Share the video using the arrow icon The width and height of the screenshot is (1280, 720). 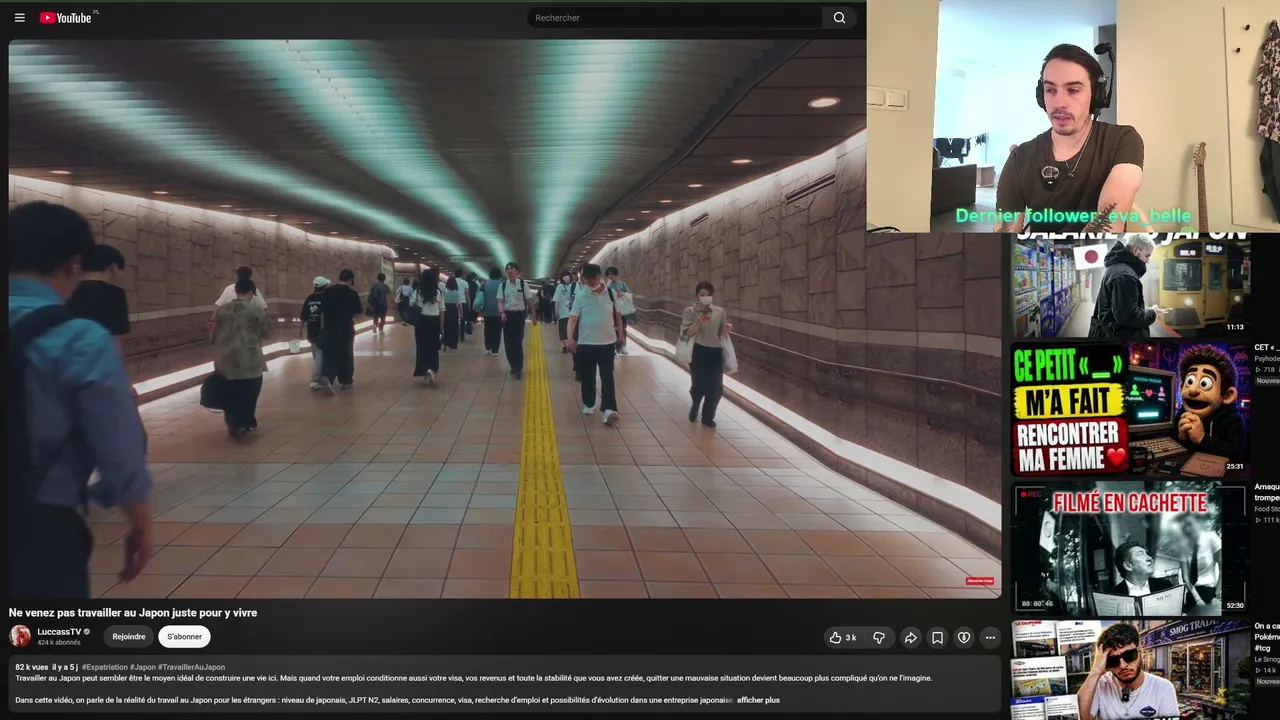point(911,637)
